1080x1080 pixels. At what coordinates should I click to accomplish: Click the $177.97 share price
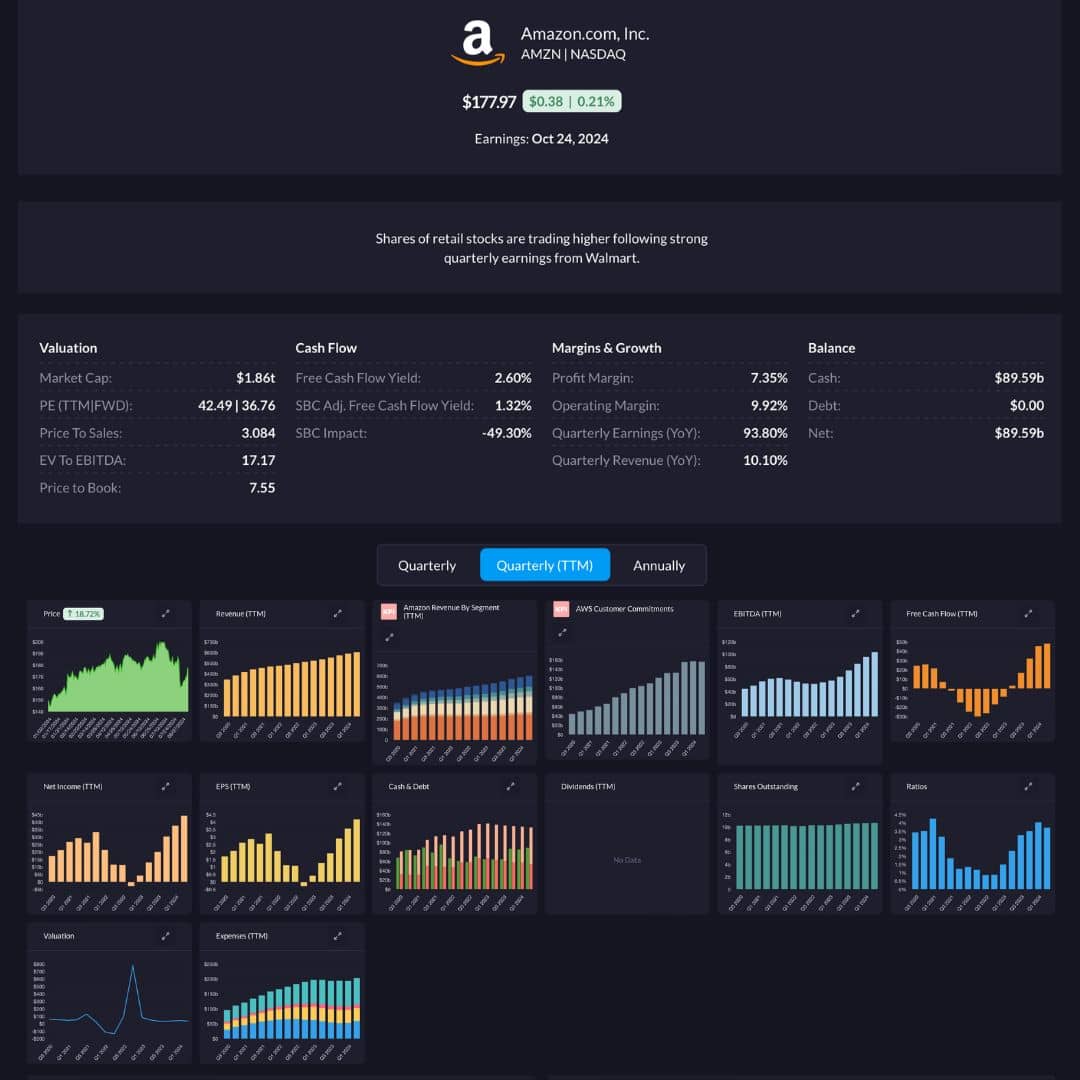coord(489,102)
